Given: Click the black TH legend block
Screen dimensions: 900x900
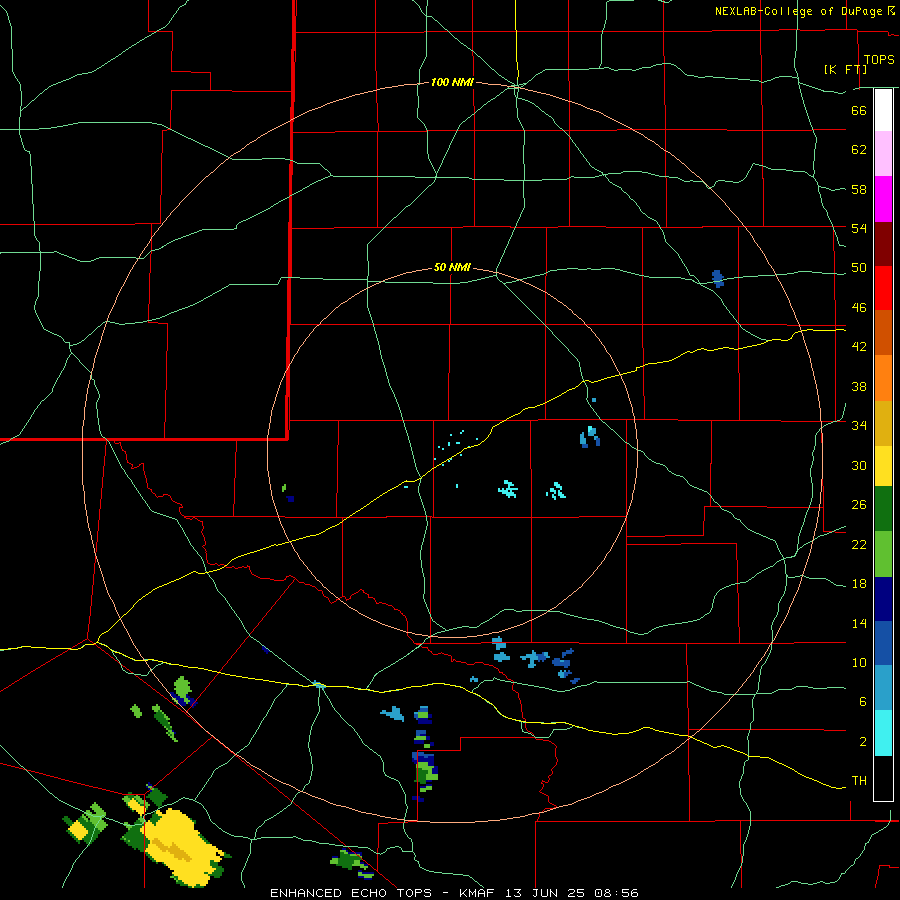Looking at the screenshot, I should point(883,778).
